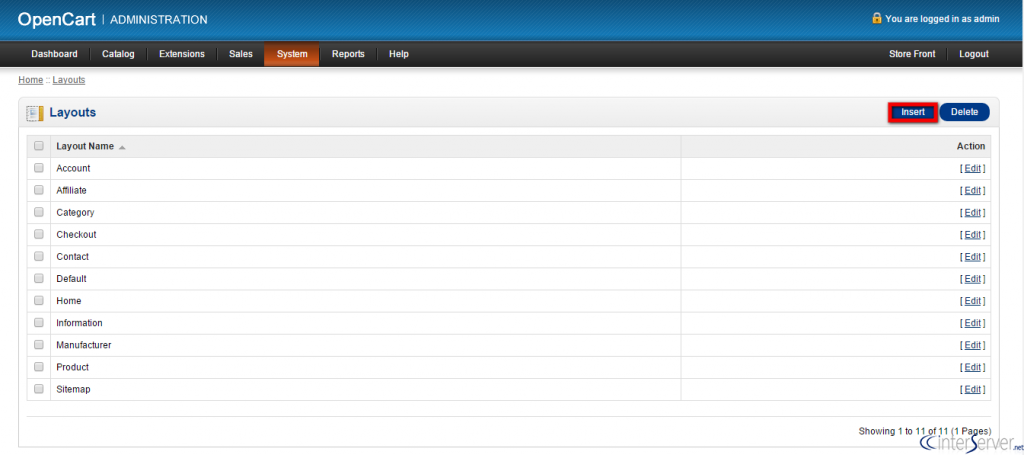Edit the Affiliate layout
The height and width of the screenshot is (455, 1024).
(x=972, y=191)
